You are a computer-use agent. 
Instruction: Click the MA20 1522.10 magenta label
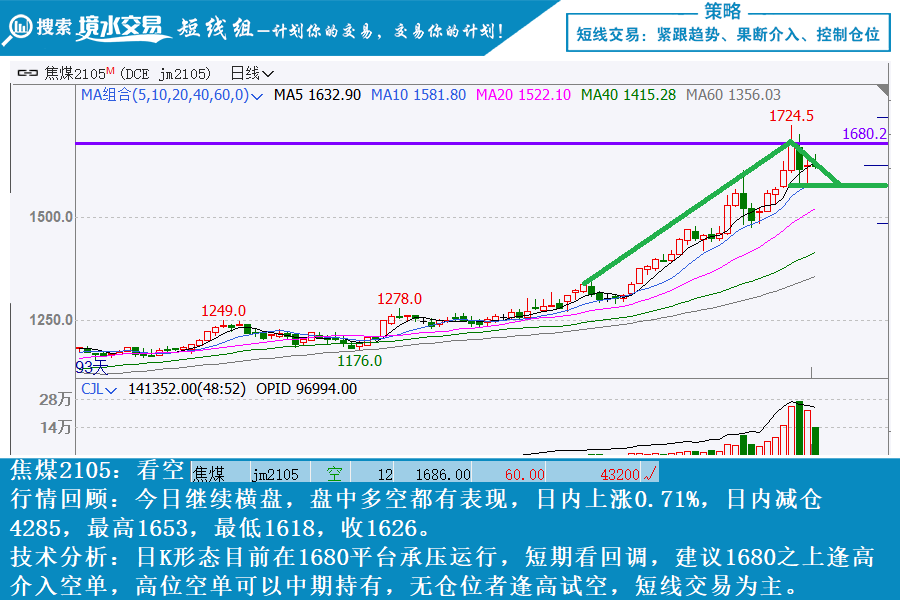click(x=523, y=95)
